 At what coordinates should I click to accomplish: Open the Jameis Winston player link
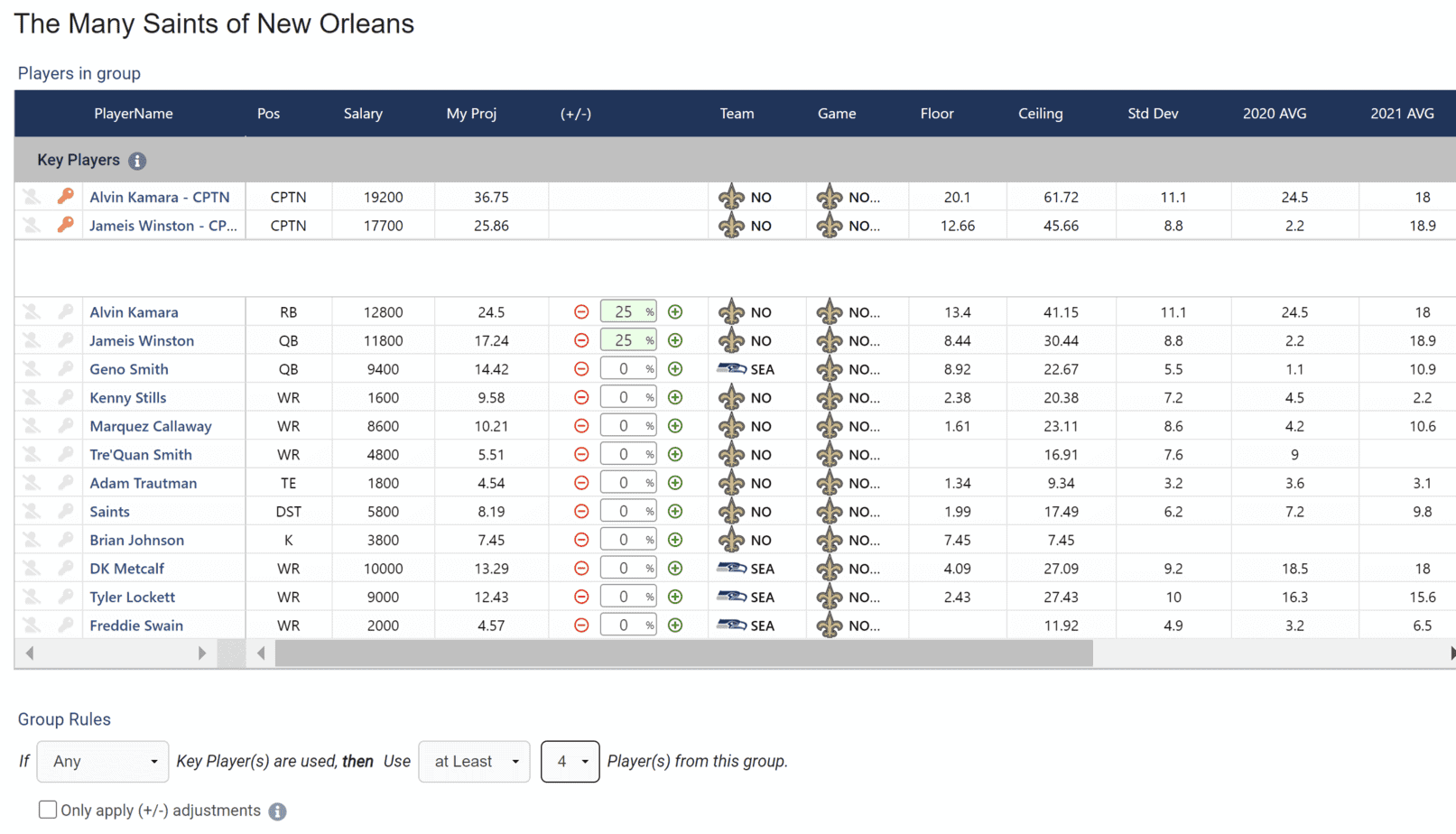(141, 340)
